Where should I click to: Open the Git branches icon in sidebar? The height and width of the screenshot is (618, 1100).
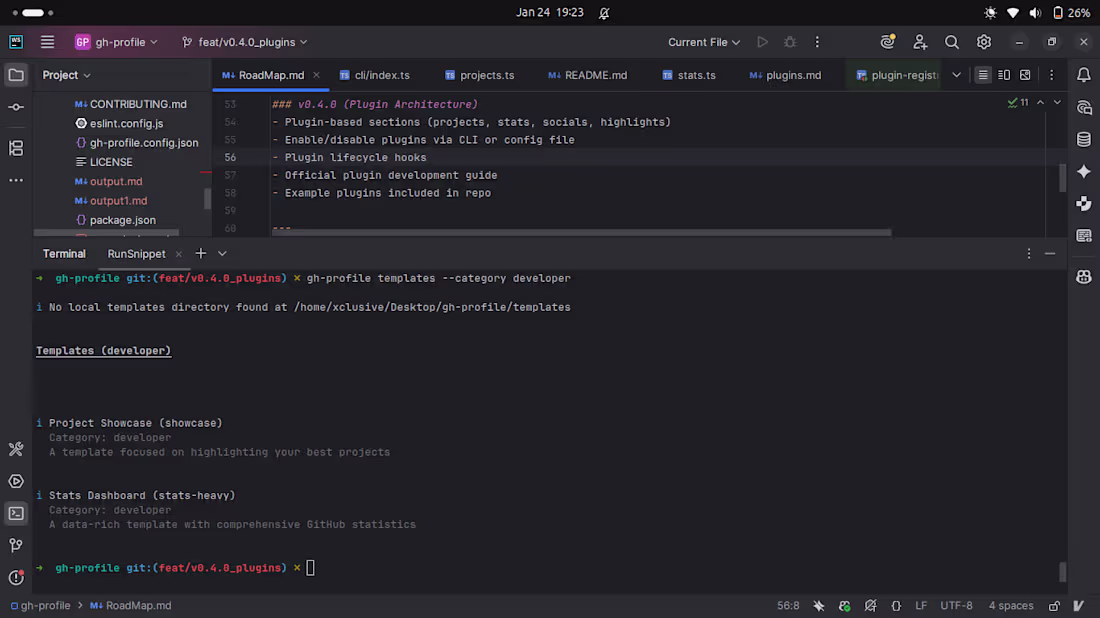(x=16, y=545)
